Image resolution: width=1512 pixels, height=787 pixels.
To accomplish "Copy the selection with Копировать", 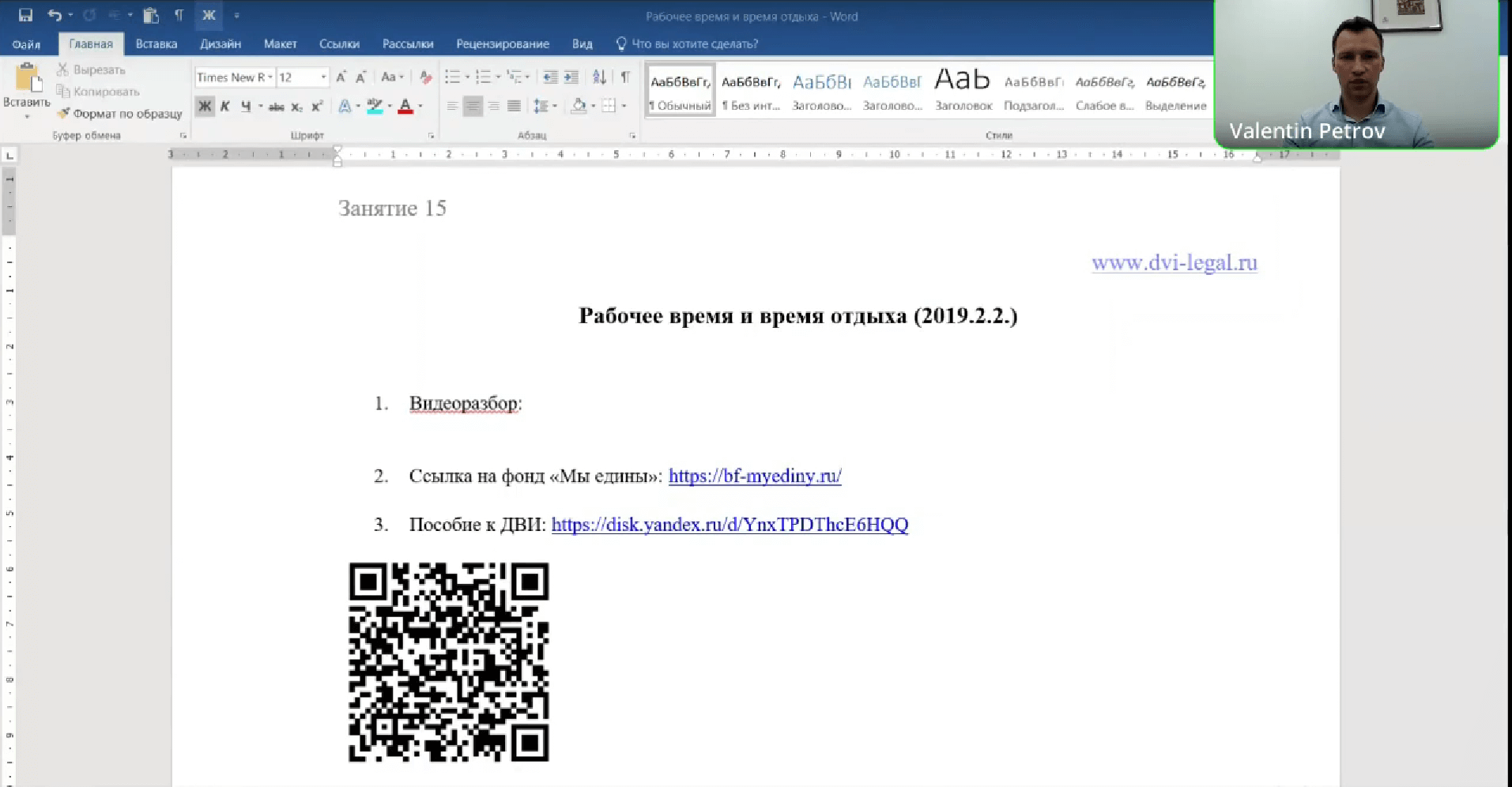I will 98,92.
